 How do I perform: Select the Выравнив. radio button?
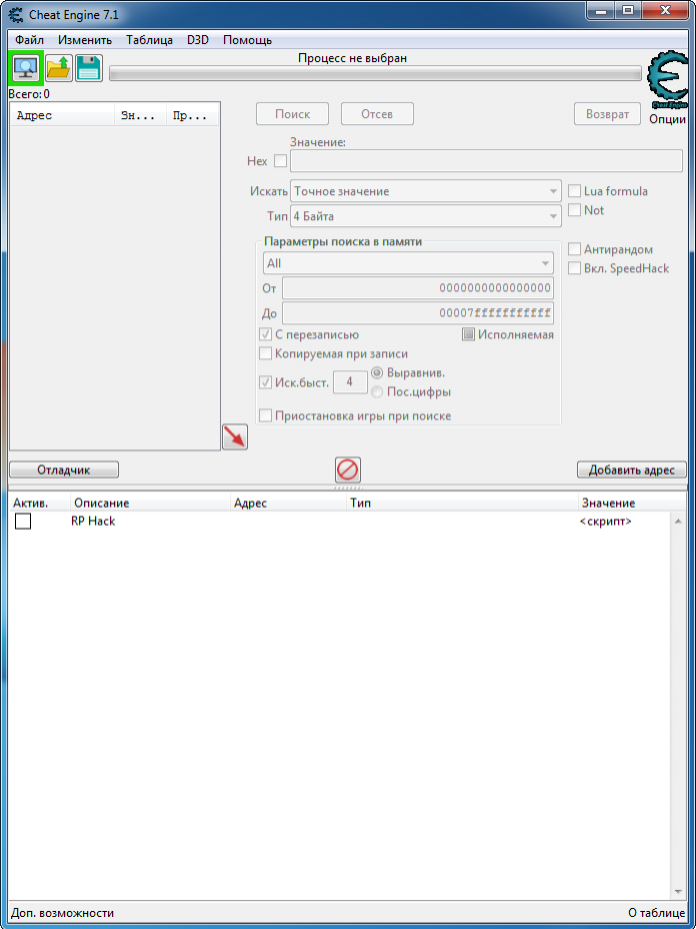tap(377, 373)
